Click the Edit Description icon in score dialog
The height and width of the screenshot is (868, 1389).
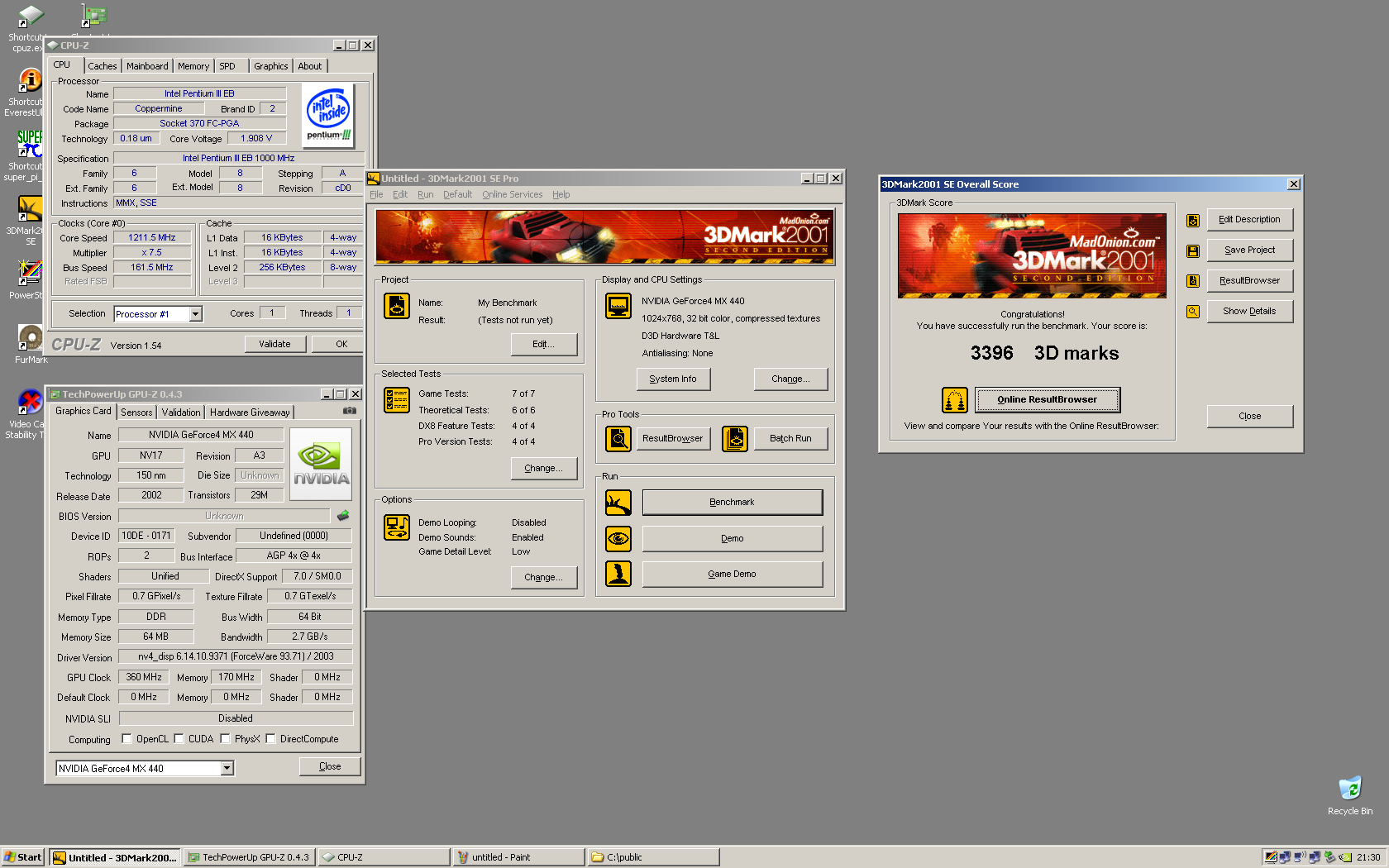coord(1193,221)
